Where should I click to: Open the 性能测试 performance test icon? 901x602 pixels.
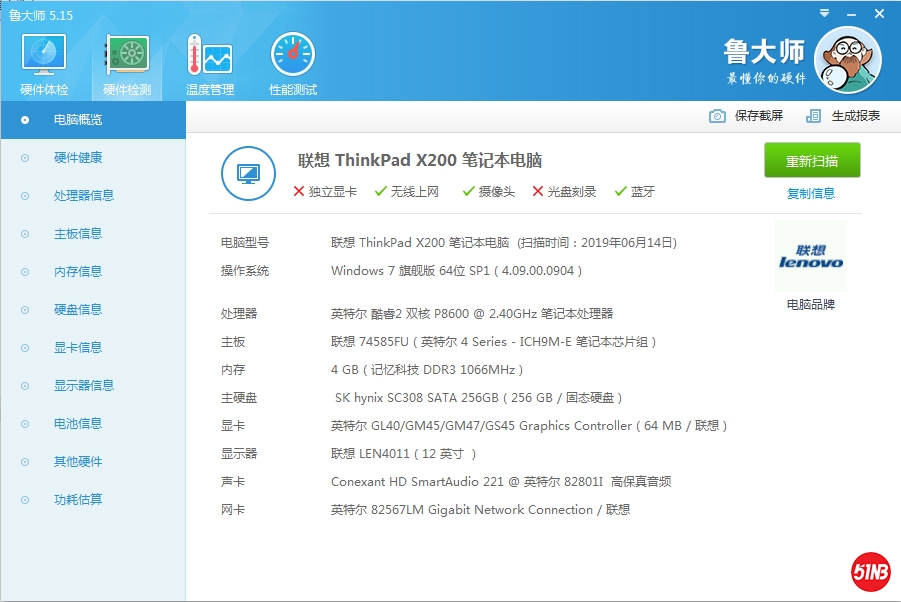tap(292, 58)
